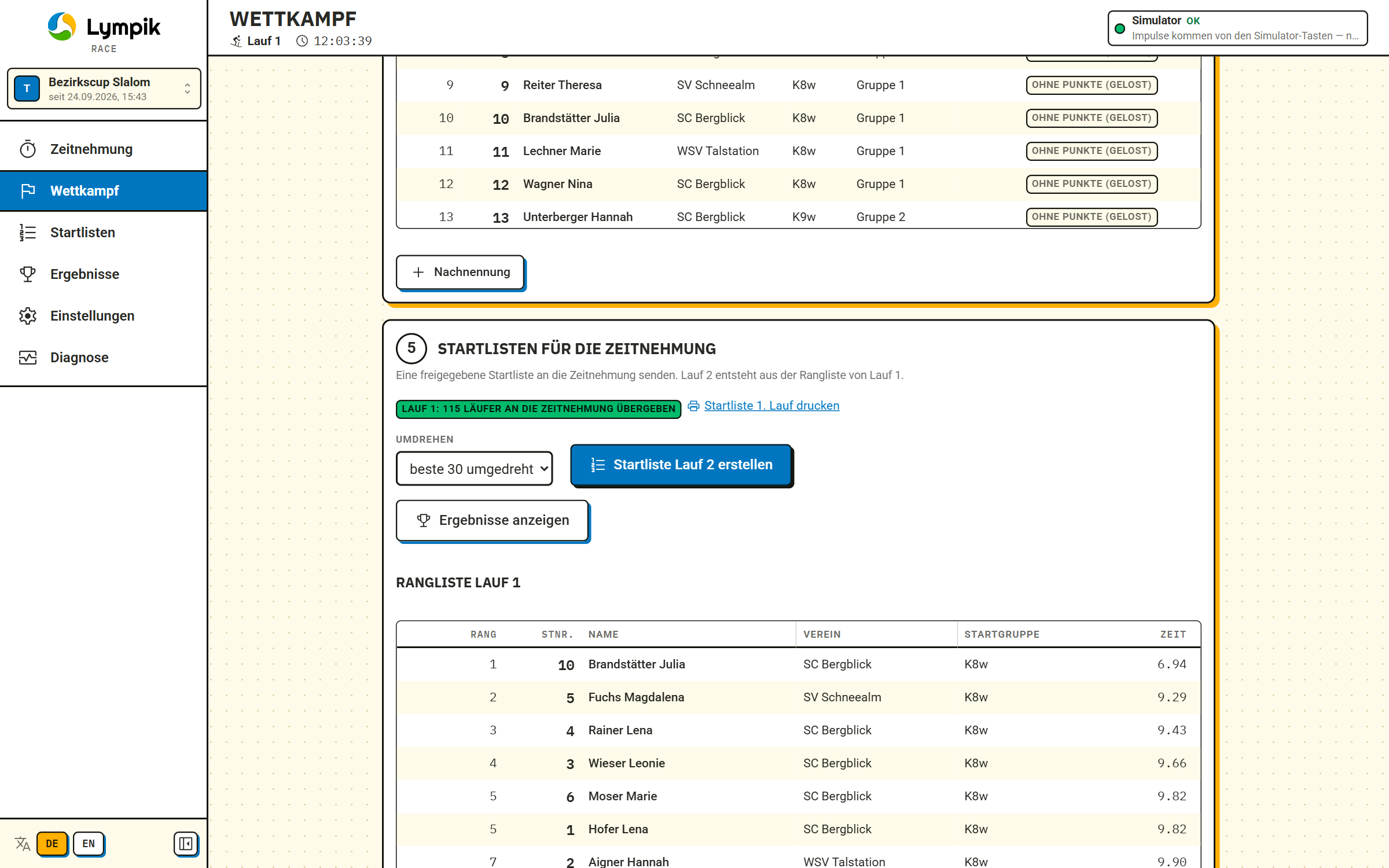Click the Nachnennung button
1389x868 pixels.
coord(460,272)
